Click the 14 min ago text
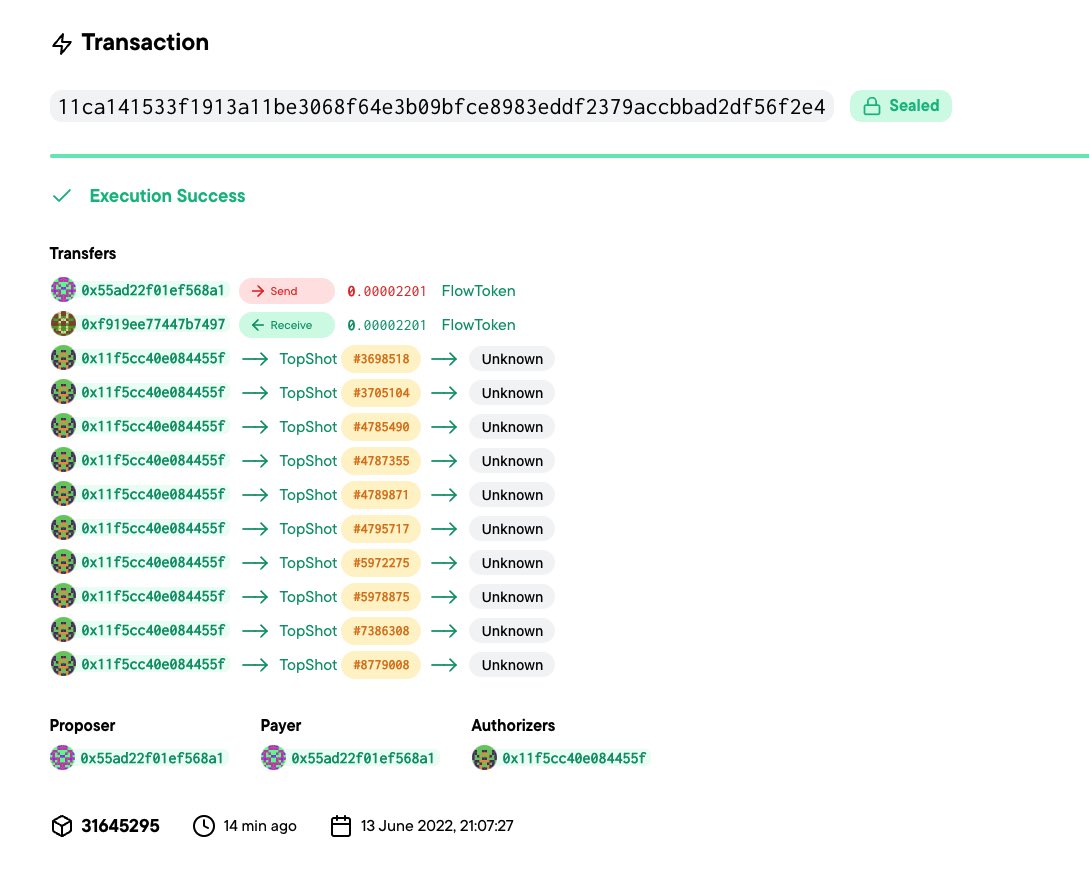The width and height of the screenshot is (1089, 871). coord(260,826)
